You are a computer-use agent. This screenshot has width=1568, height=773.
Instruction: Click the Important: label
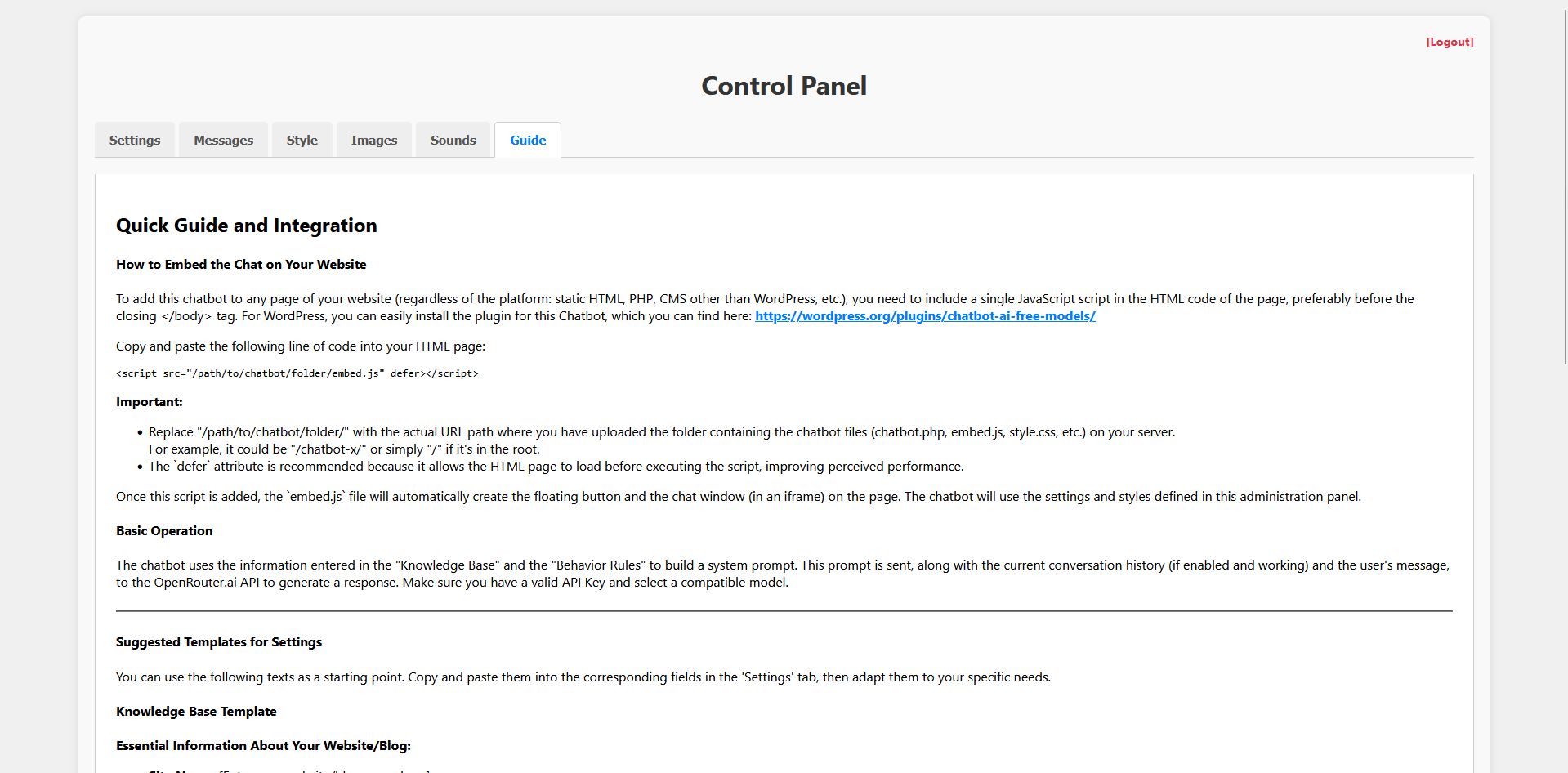pyautogui.click(x=150, y=402)
